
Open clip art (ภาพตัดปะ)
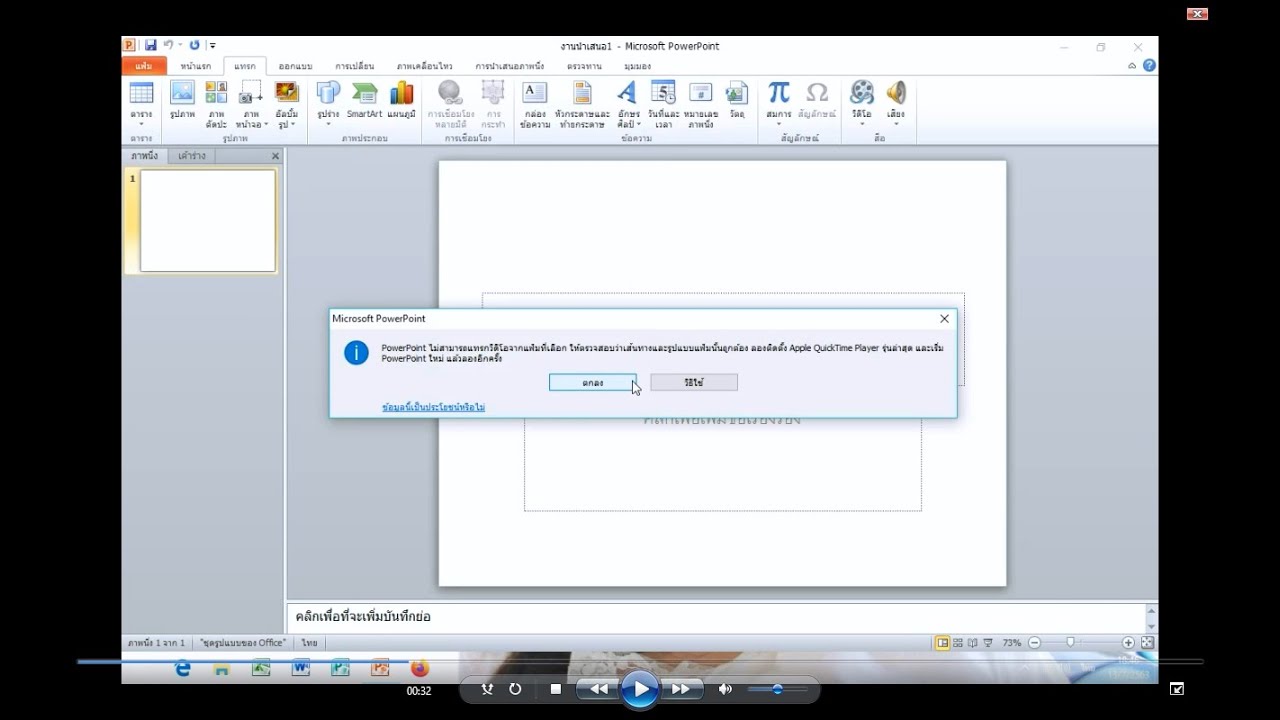click(x=216, y=105)
